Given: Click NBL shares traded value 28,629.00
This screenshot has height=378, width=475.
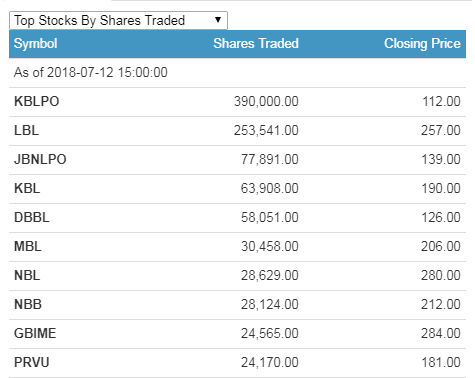Looking at the screenshot, I should 270,275.
